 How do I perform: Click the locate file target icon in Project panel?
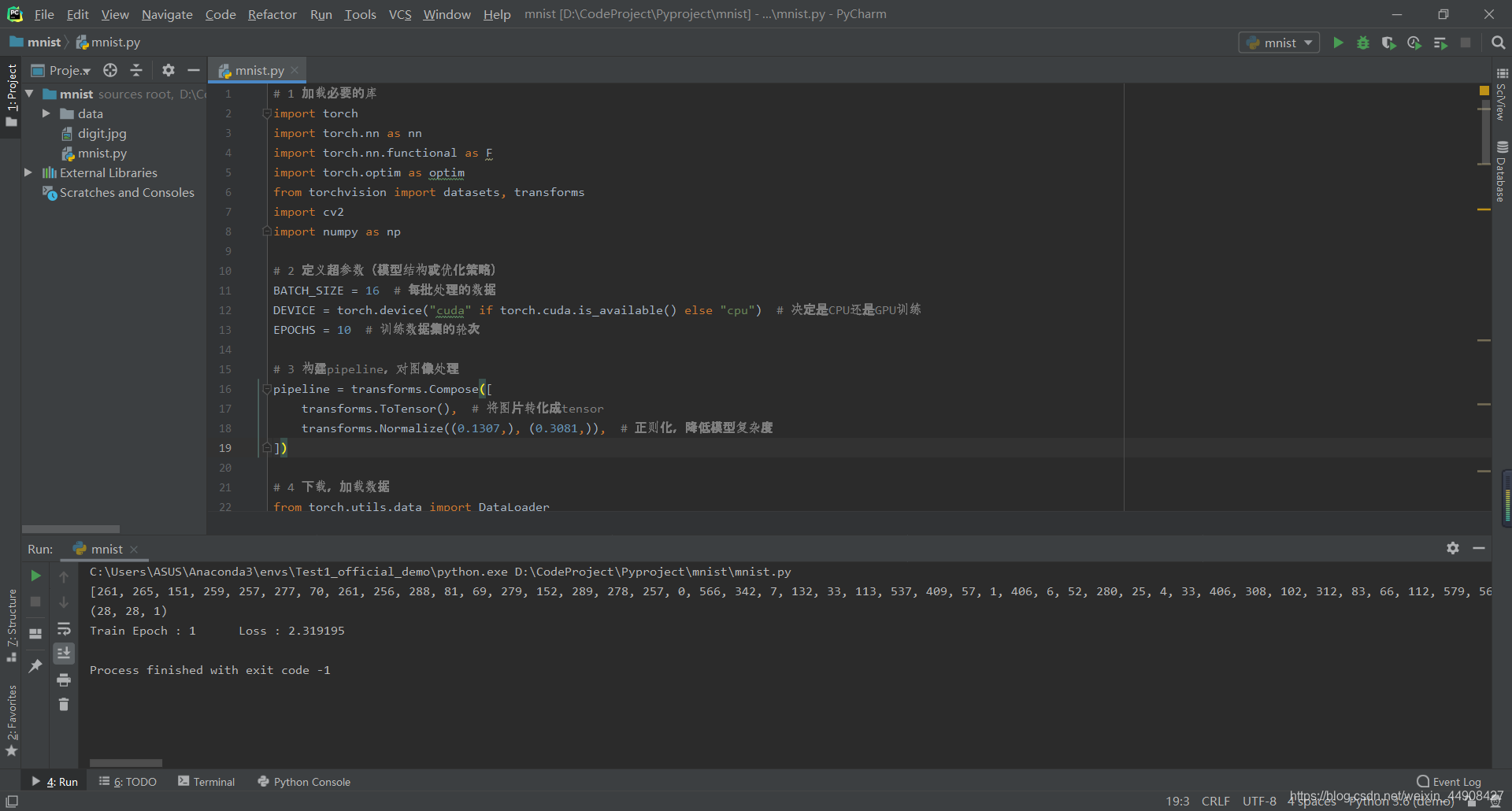pos(110,70)
